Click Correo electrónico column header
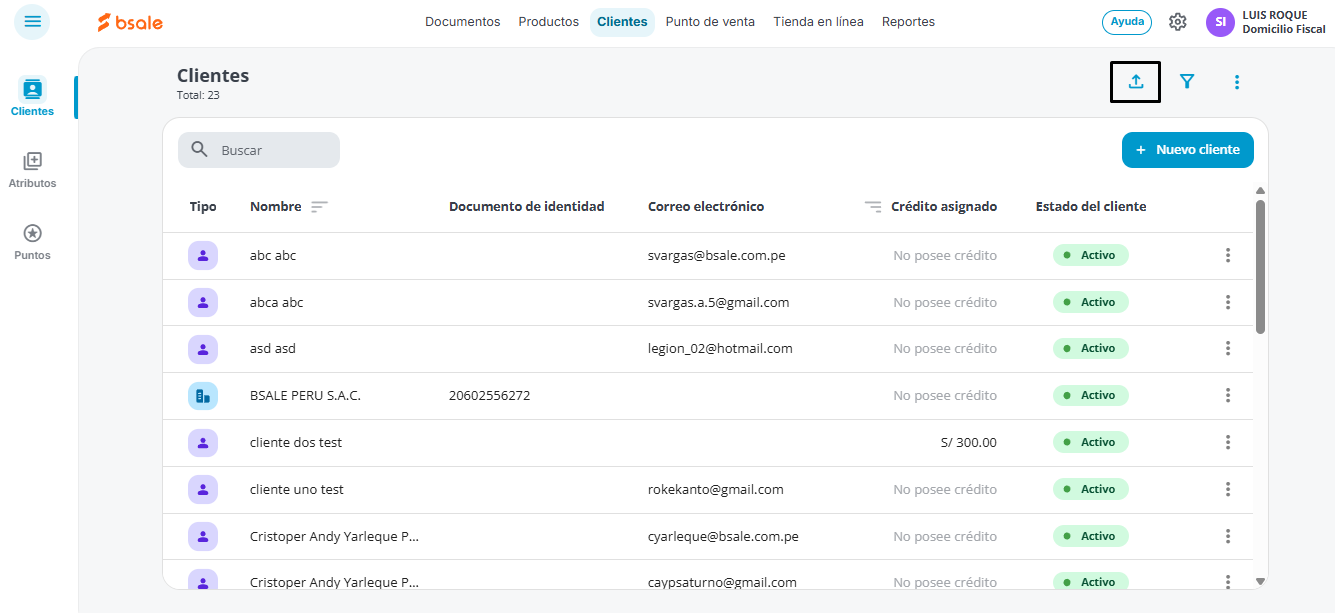Viewport: 1335px width, 613px height. click(705, 207)
